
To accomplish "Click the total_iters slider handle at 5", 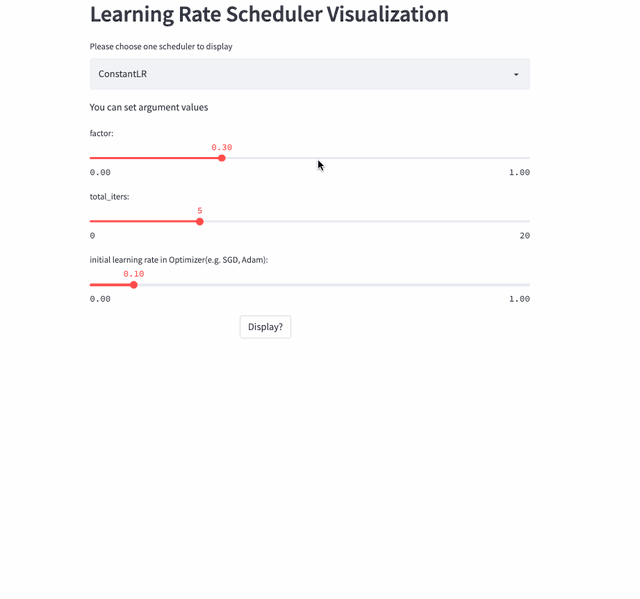I will click(200, 221).
